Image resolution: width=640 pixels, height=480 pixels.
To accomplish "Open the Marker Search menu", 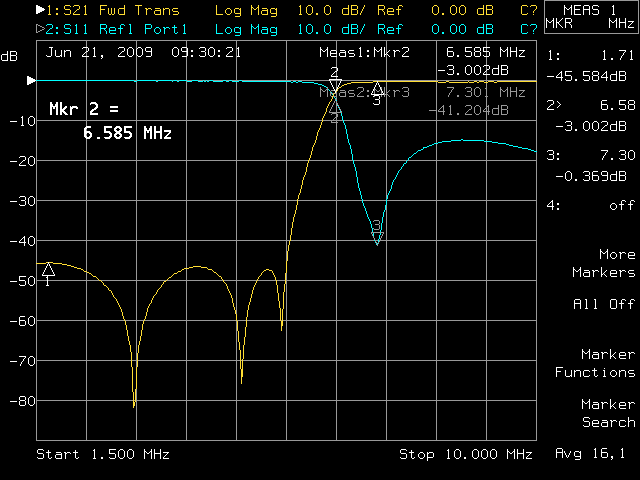I will coord(608,413).
